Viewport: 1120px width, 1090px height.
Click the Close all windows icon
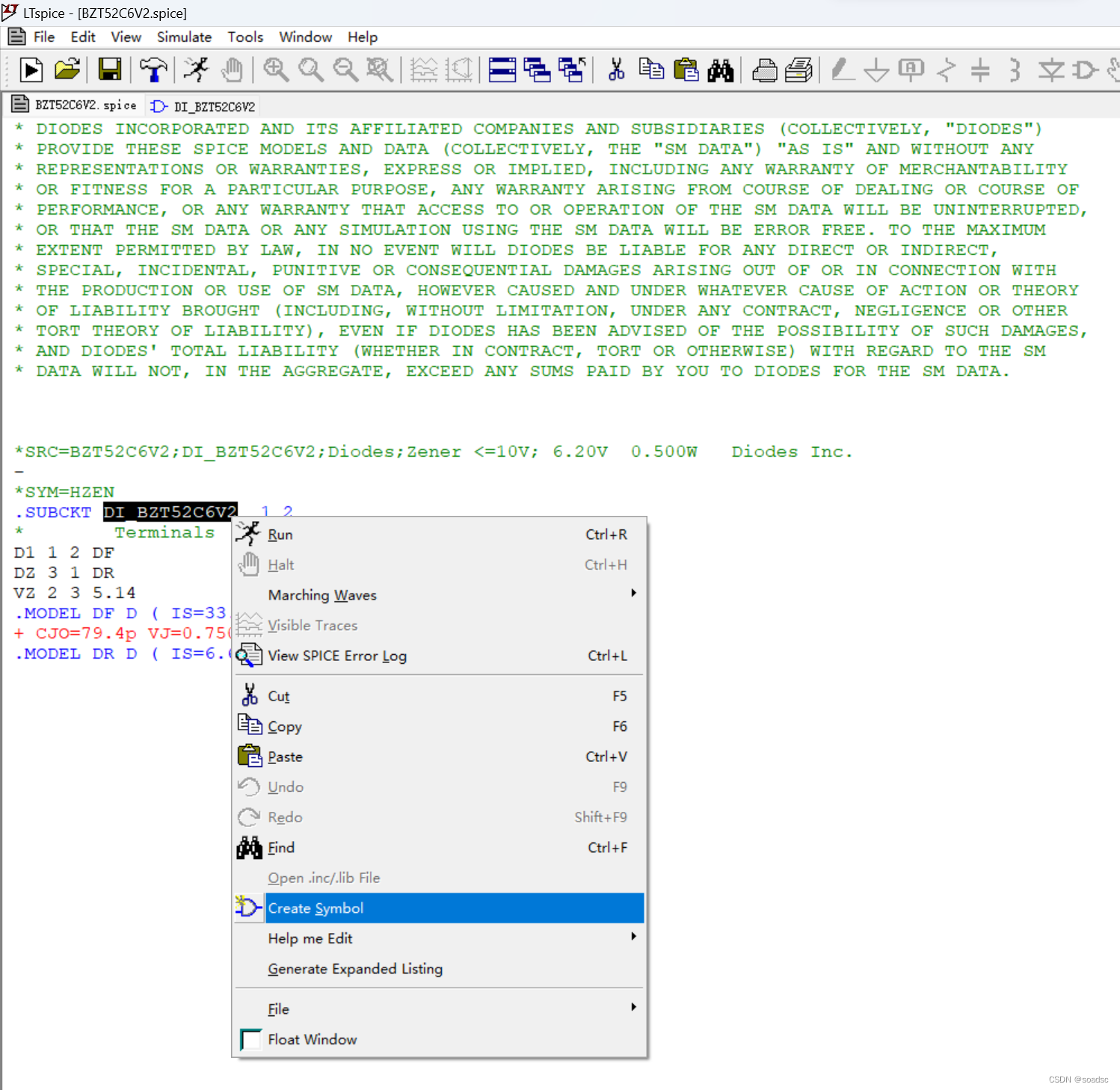(572, 70)
